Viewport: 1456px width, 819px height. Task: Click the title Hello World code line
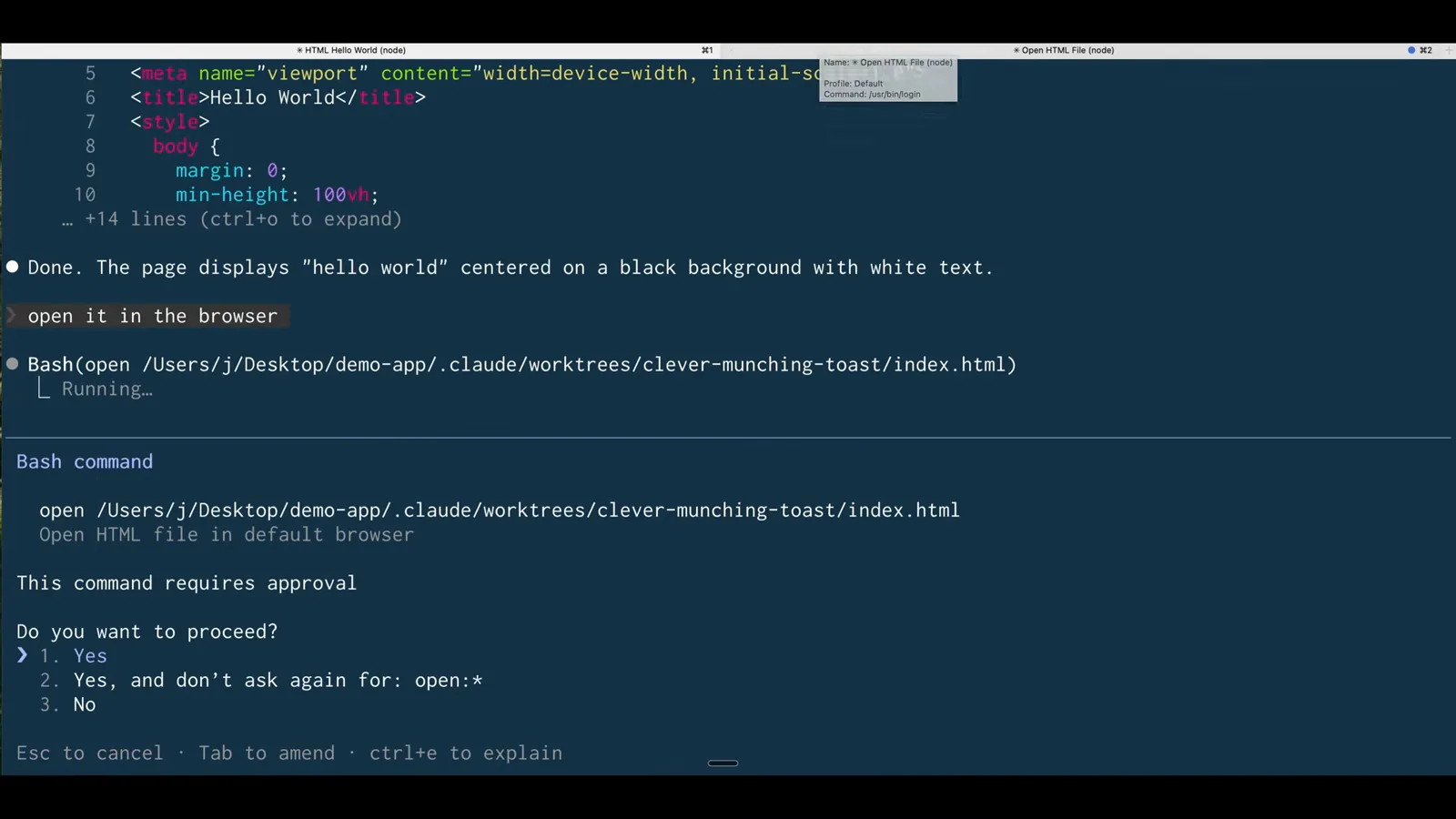pyautogui.click(x=278, y=97)
